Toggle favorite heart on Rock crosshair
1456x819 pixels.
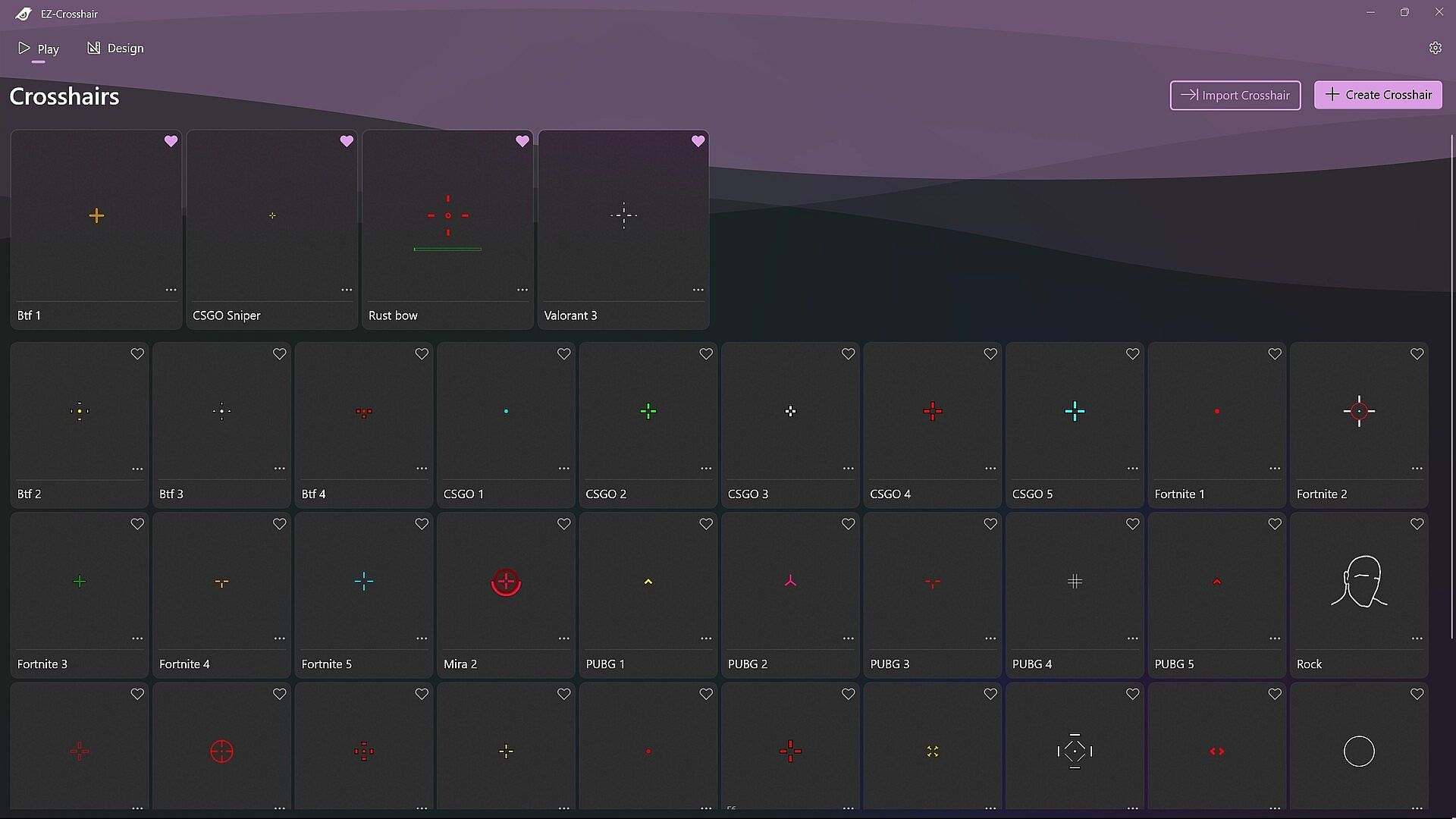tap(1417, 524)
